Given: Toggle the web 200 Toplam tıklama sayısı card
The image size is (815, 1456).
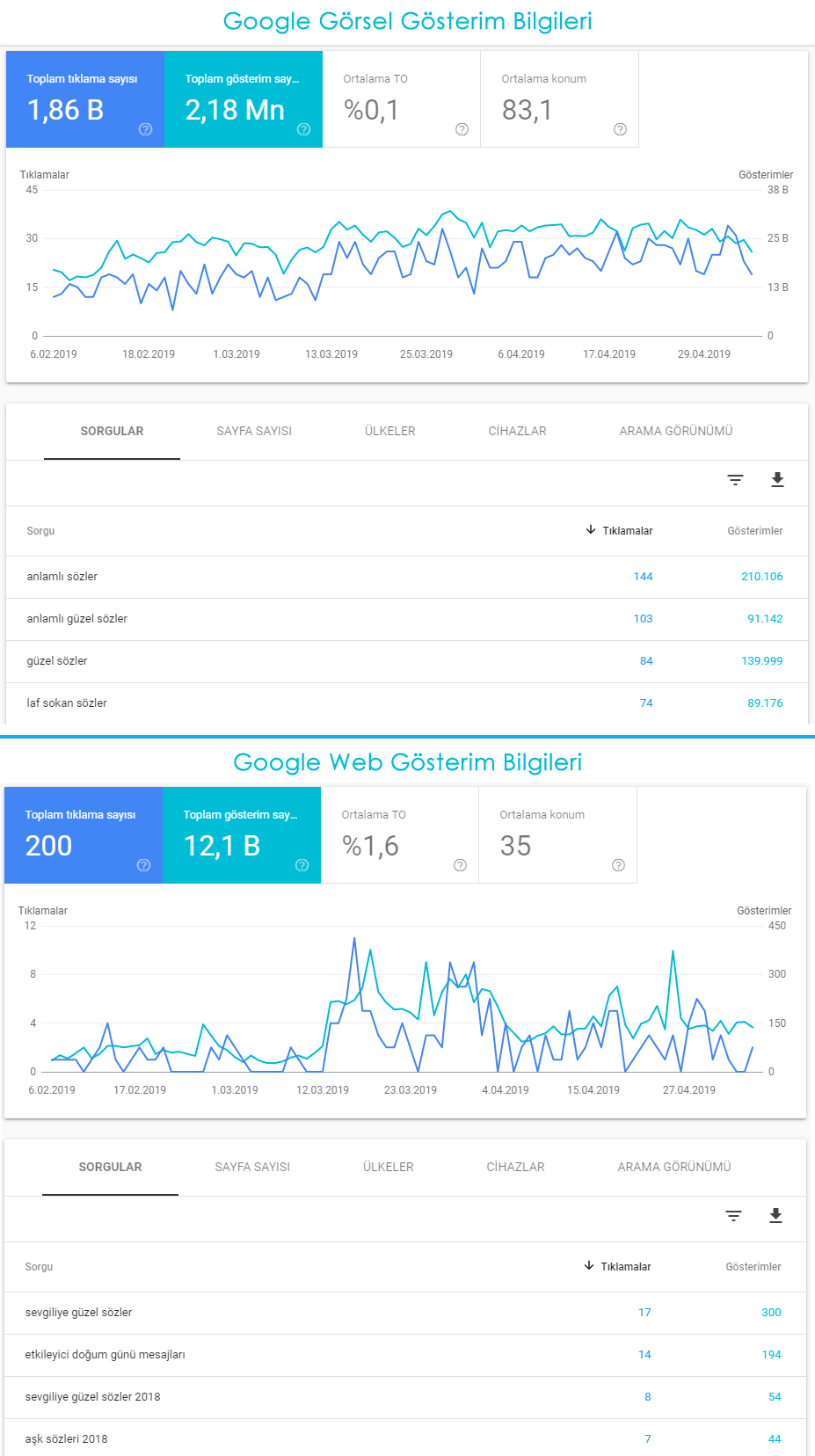Looking at the screenshot, I should (x=84, y=835).
